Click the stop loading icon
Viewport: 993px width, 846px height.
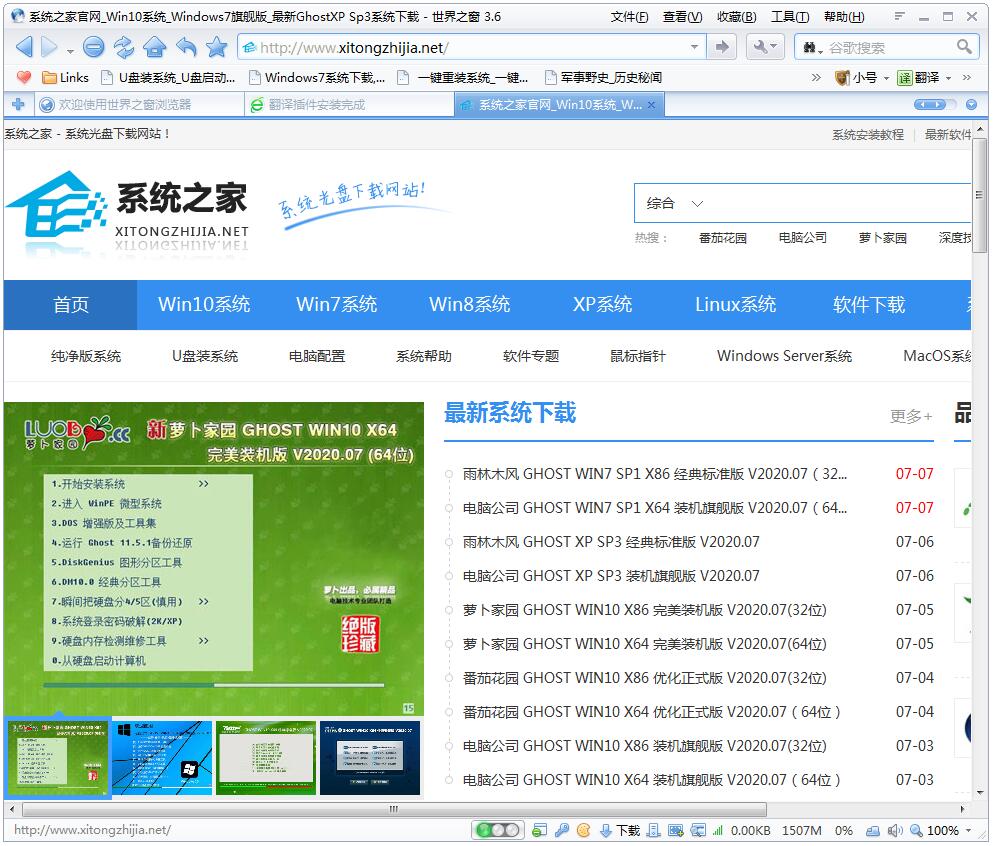93,47
